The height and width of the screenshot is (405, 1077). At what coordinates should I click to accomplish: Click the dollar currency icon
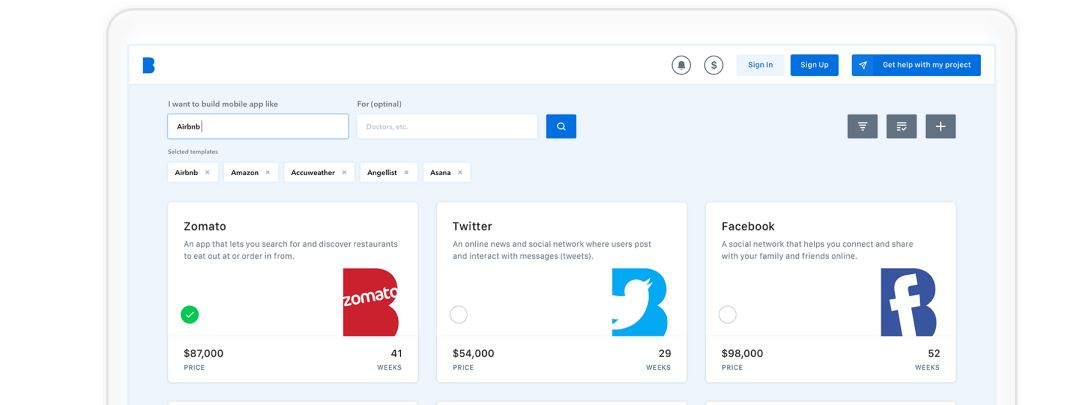click(714, 65)
